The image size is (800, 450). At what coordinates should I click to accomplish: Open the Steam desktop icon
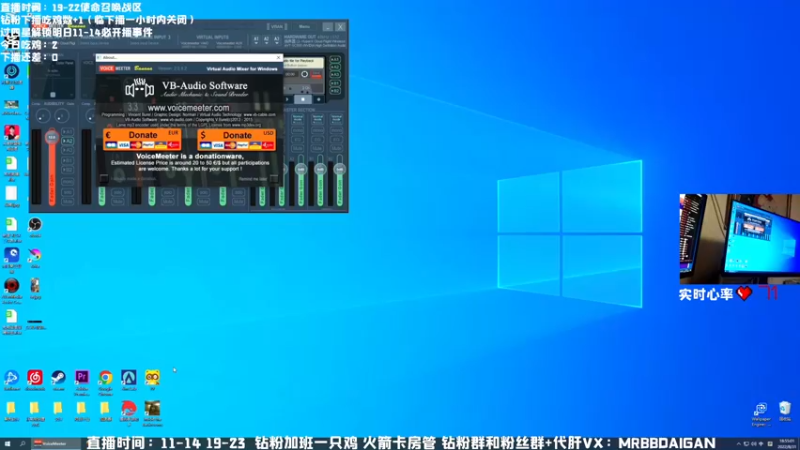[59, 378]
